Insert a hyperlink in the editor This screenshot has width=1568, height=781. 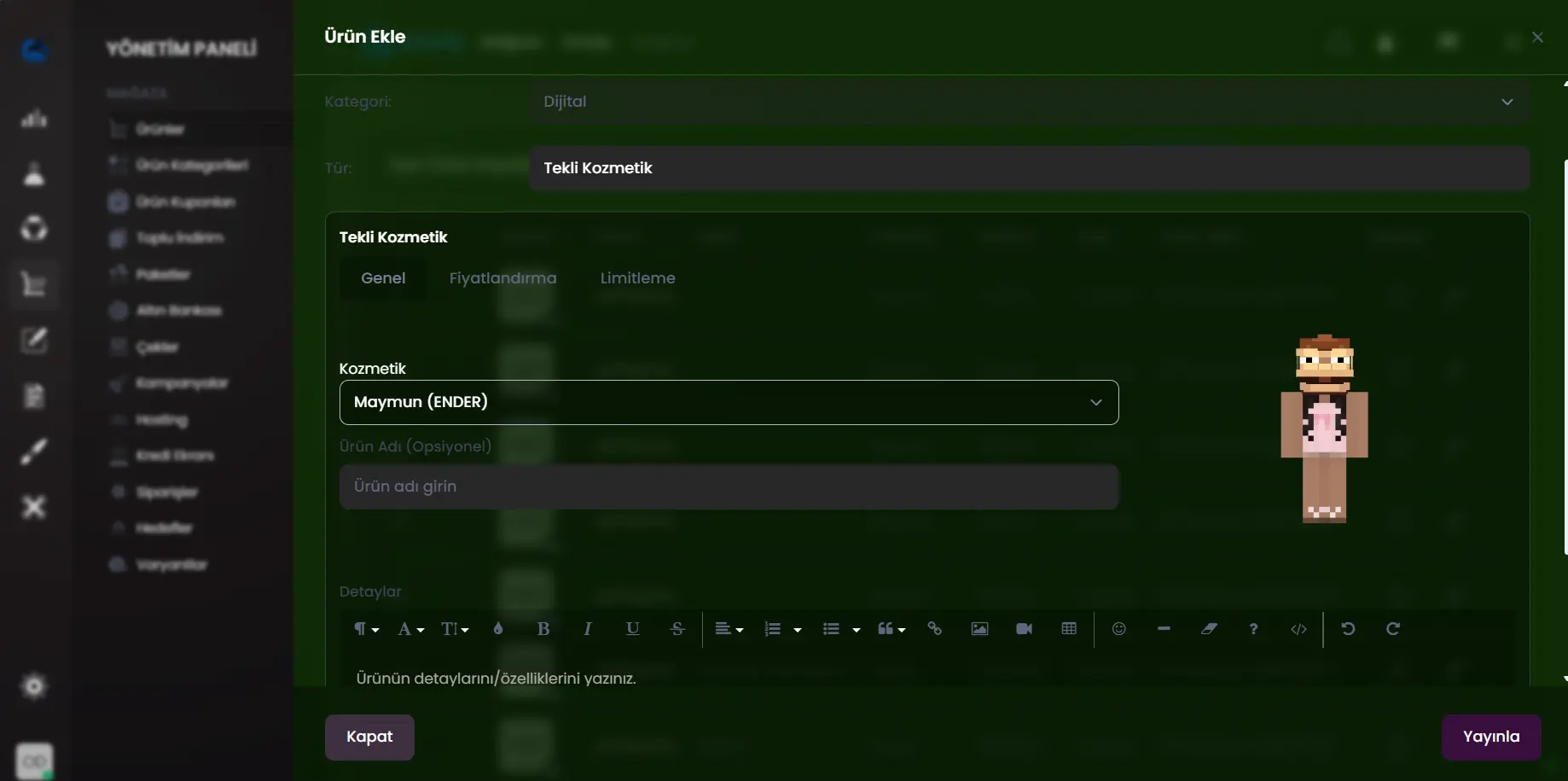(935, 629)
